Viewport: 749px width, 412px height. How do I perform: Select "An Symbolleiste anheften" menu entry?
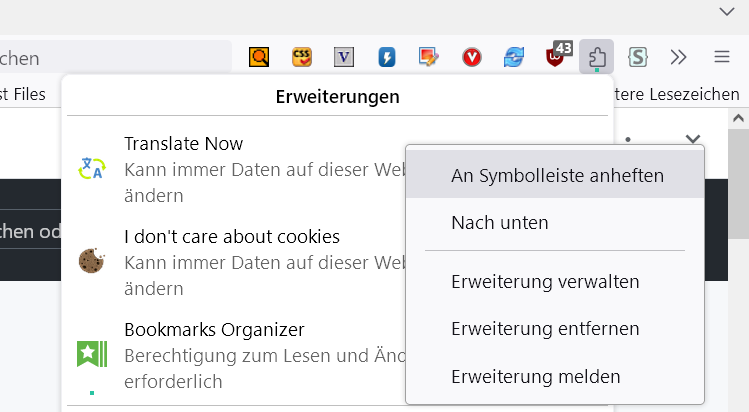click(x=557, y=176)
